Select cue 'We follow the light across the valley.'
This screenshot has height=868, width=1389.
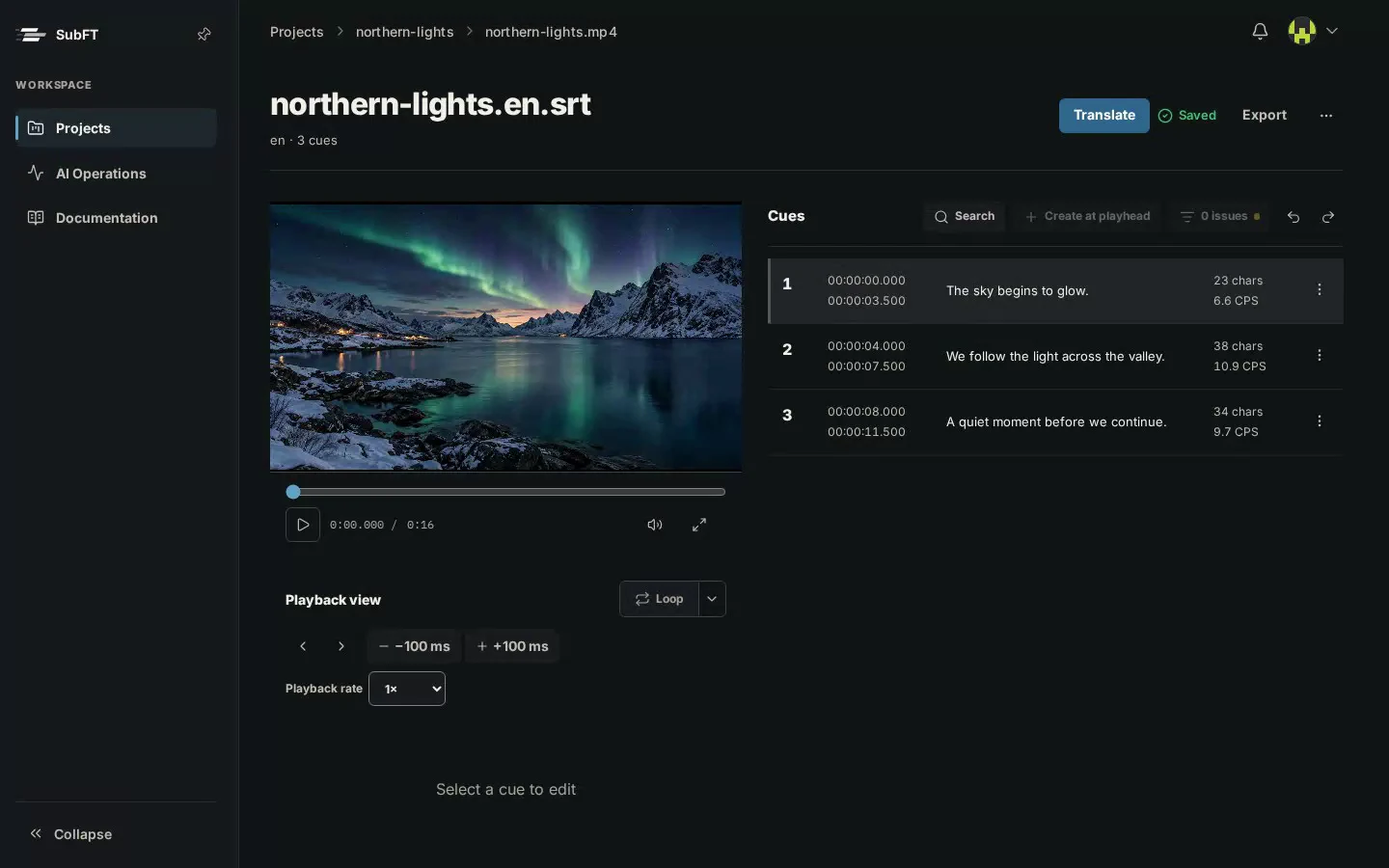[1055, 357]
